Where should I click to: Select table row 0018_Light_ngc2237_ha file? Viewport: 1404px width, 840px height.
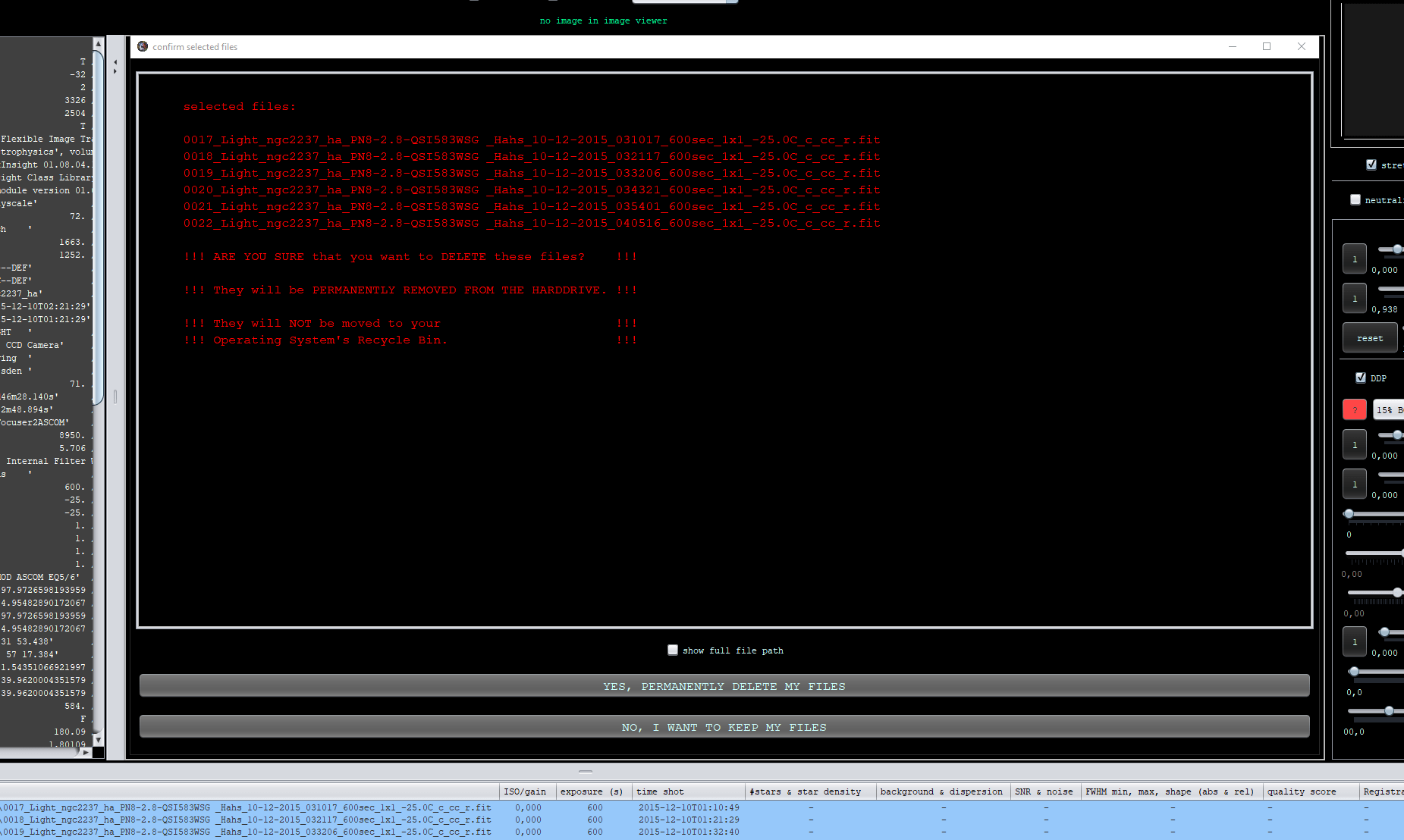pyautogui.click(x=702, y=820)
